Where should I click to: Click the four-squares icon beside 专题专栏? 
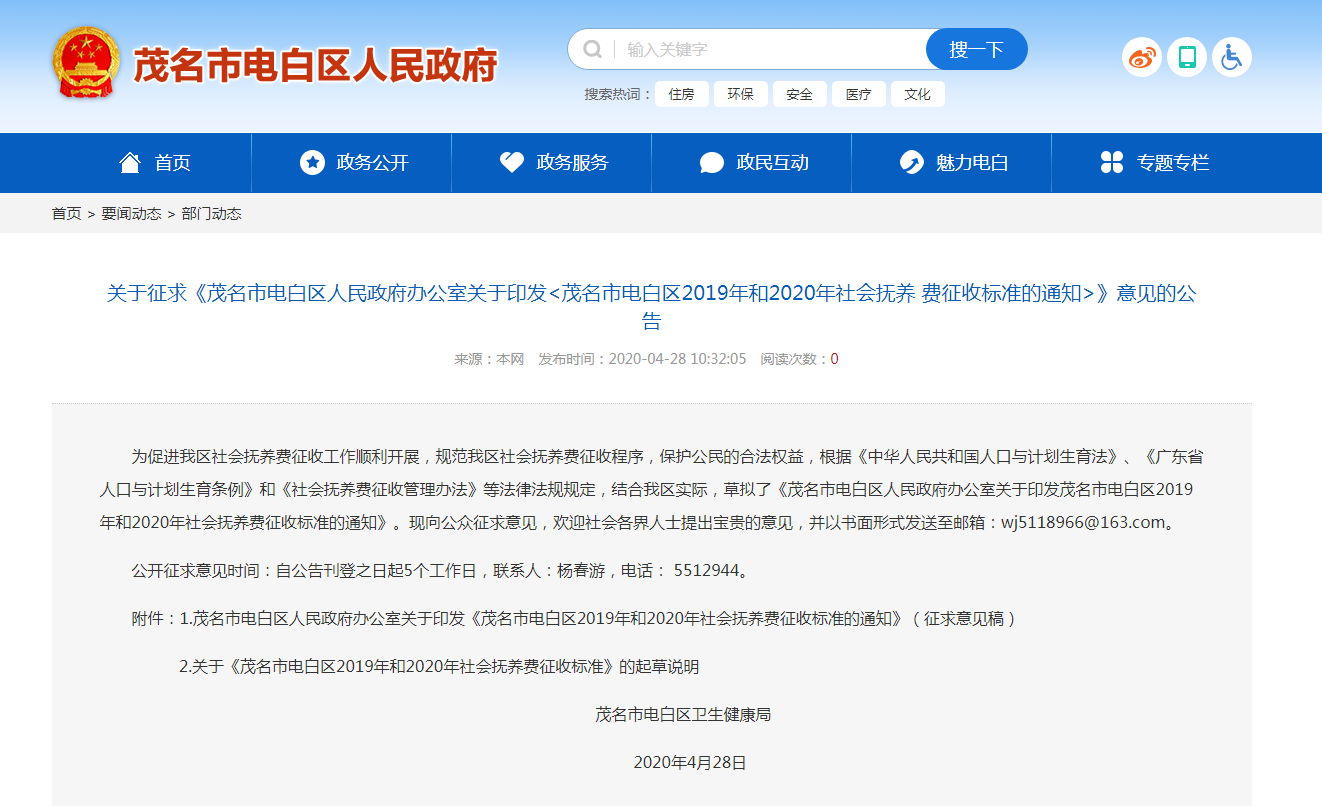[1112, 162]
